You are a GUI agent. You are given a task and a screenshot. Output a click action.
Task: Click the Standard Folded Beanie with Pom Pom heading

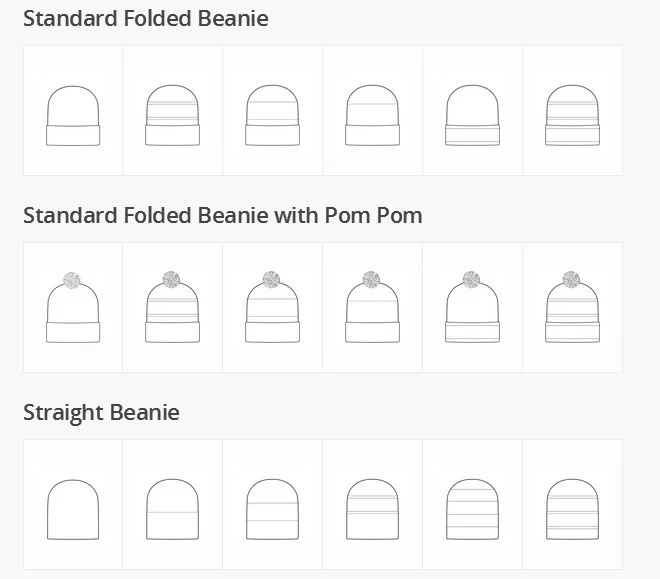tap(222, 215)
